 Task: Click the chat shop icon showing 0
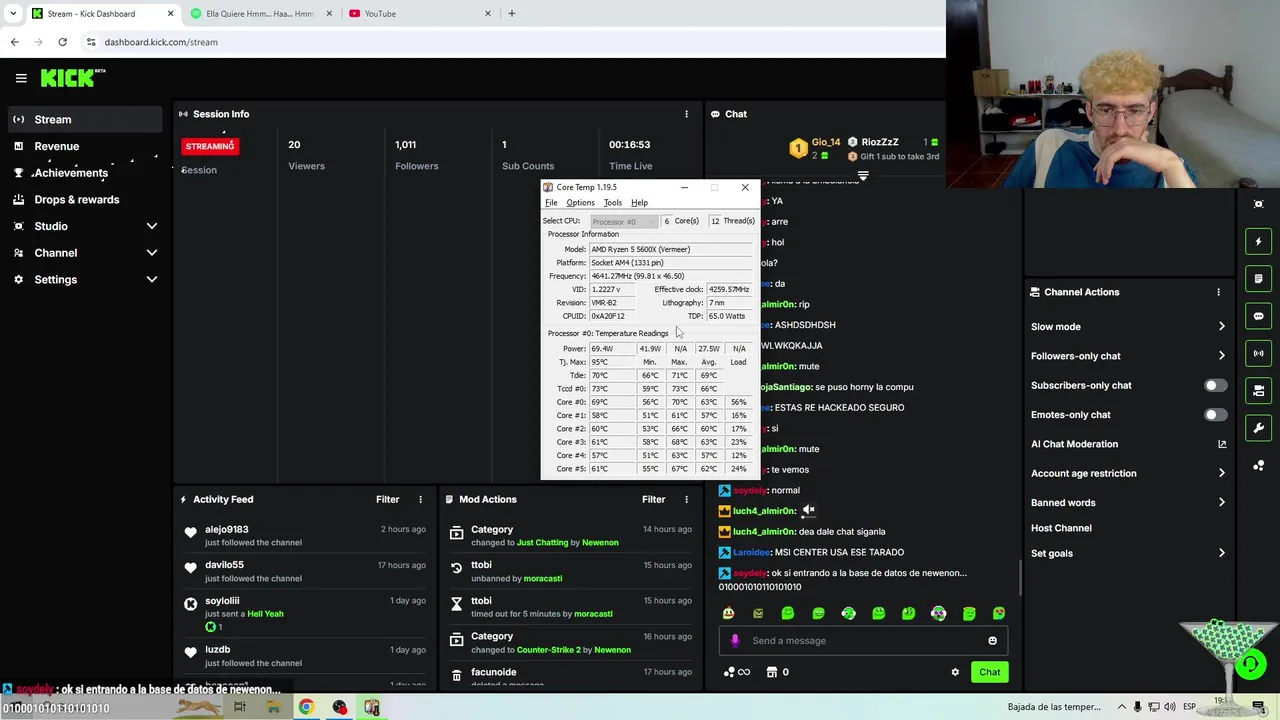click(x=777, y=672)
